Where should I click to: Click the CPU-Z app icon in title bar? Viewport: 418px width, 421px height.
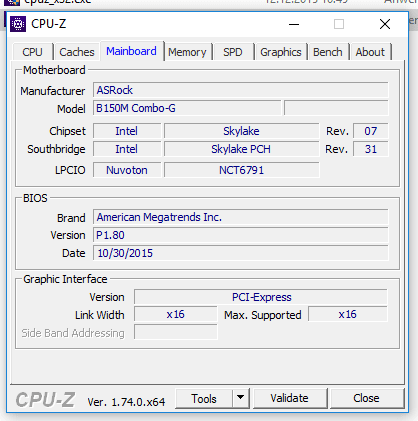[x=18, y=24]
